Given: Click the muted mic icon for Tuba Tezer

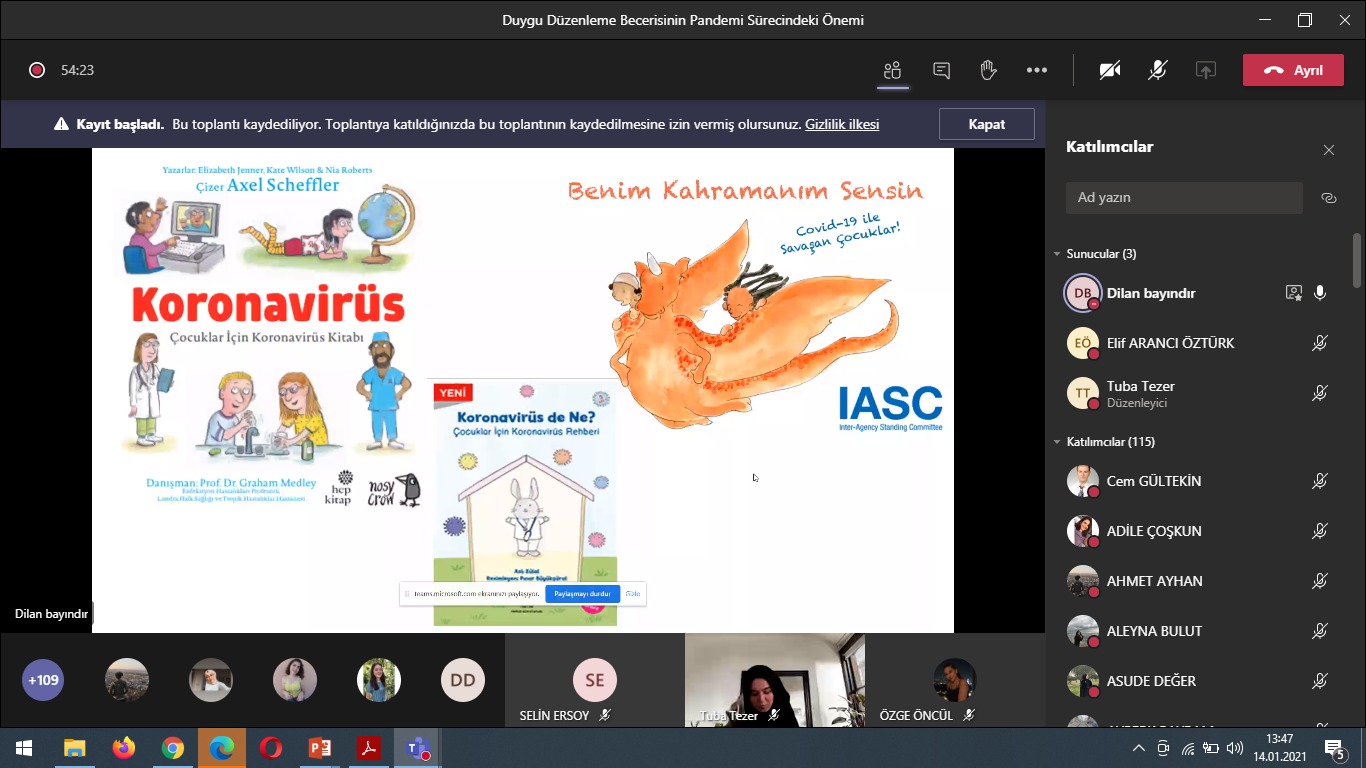Looking at the screenshot, I should coord(1320,393).
